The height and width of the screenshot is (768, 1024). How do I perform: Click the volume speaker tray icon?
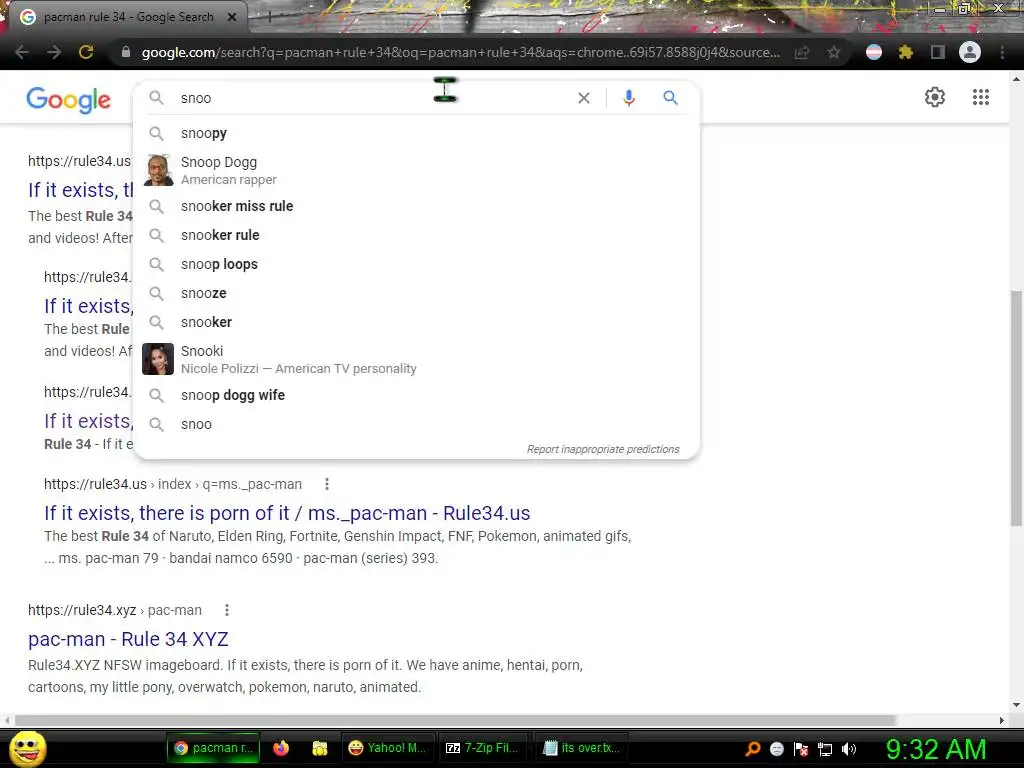(x=849, y=749)
